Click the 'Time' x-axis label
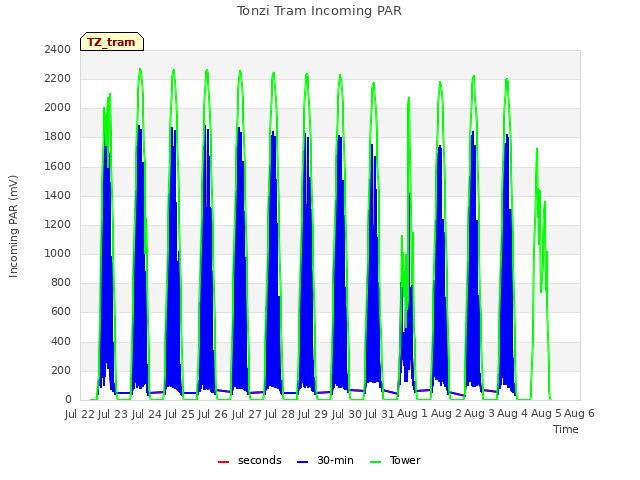This screenshot has width=640, height=480. tap(566, 429)
